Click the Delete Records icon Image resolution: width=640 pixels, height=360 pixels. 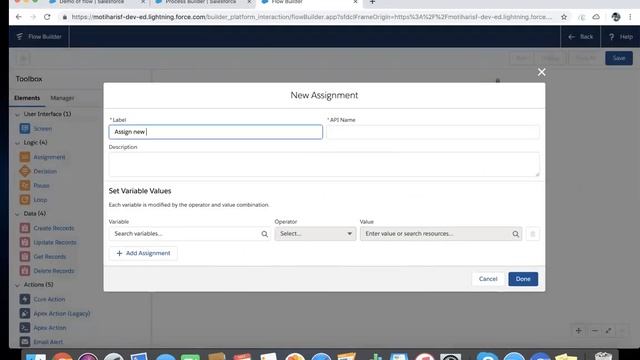(25, 271)
